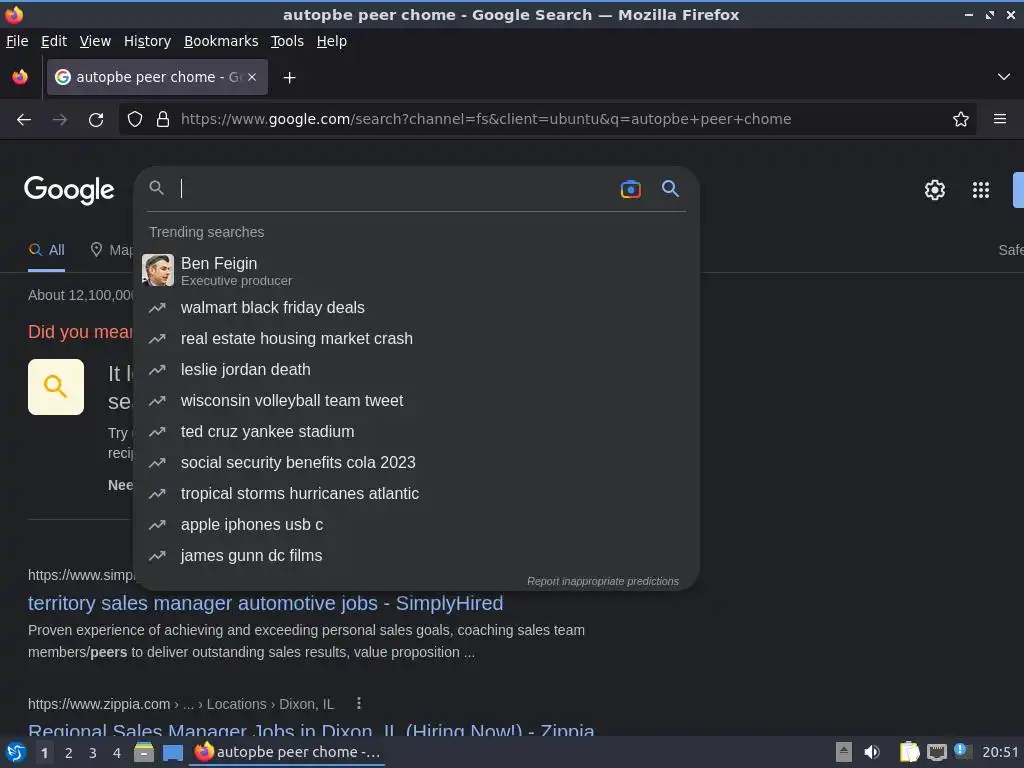Open territory sales manager SimplyHired result
The image size is (1024, 768).
click(265, 603)
